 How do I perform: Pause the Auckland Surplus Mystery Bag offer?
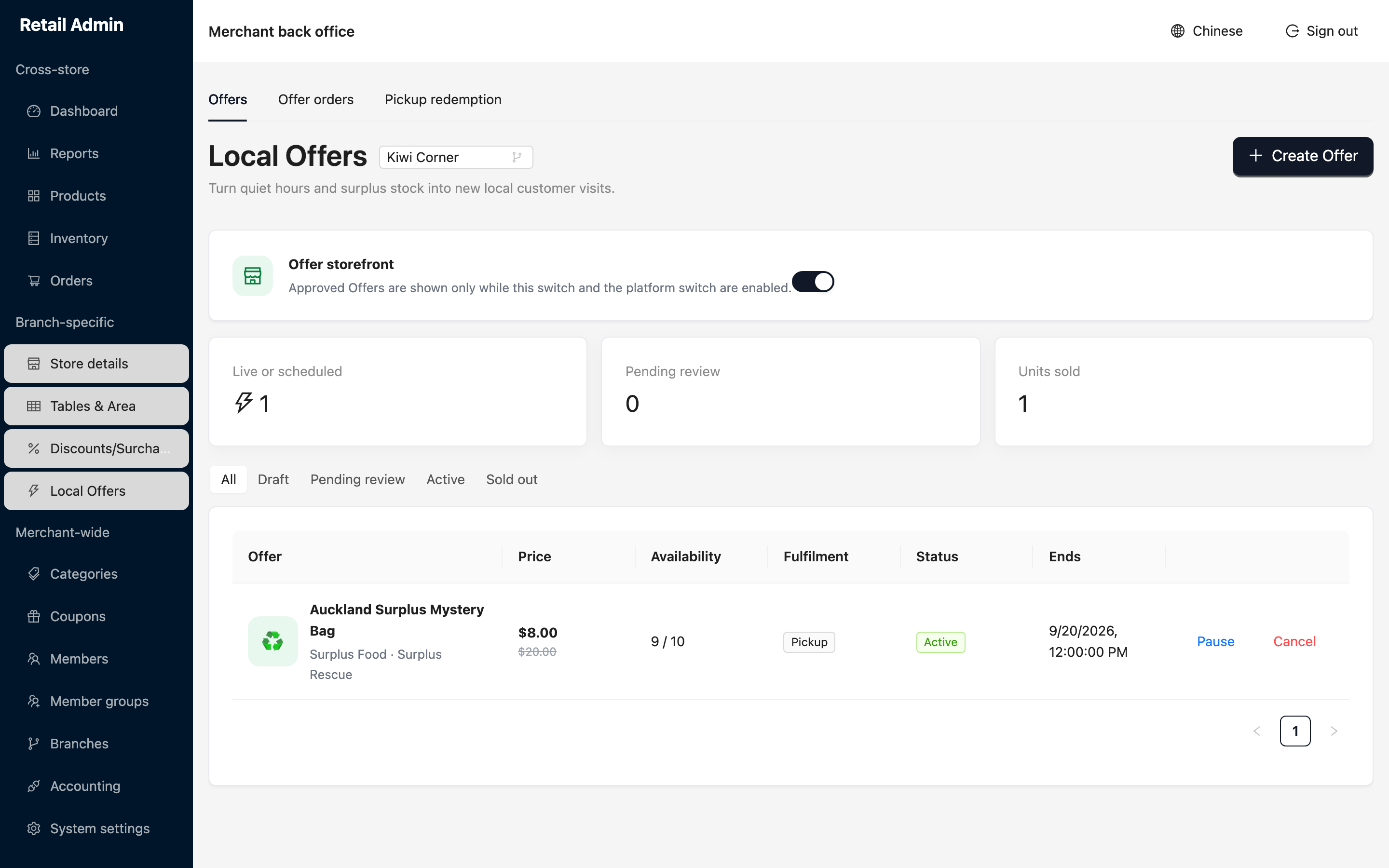pos(1215,641)
